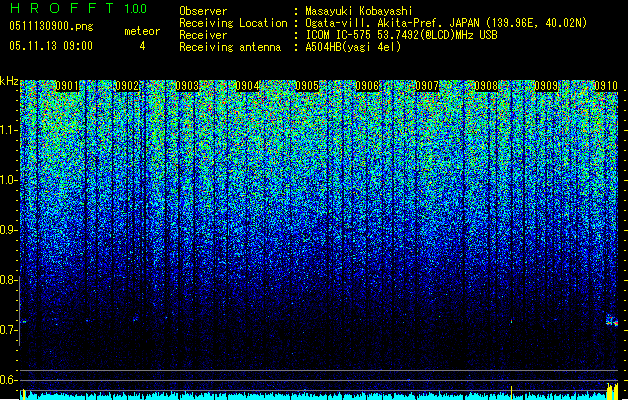Image resolution: width=629 pixels, height=400 pixels.
Task: Click the 0910 time marker
Action: [606, 86]
